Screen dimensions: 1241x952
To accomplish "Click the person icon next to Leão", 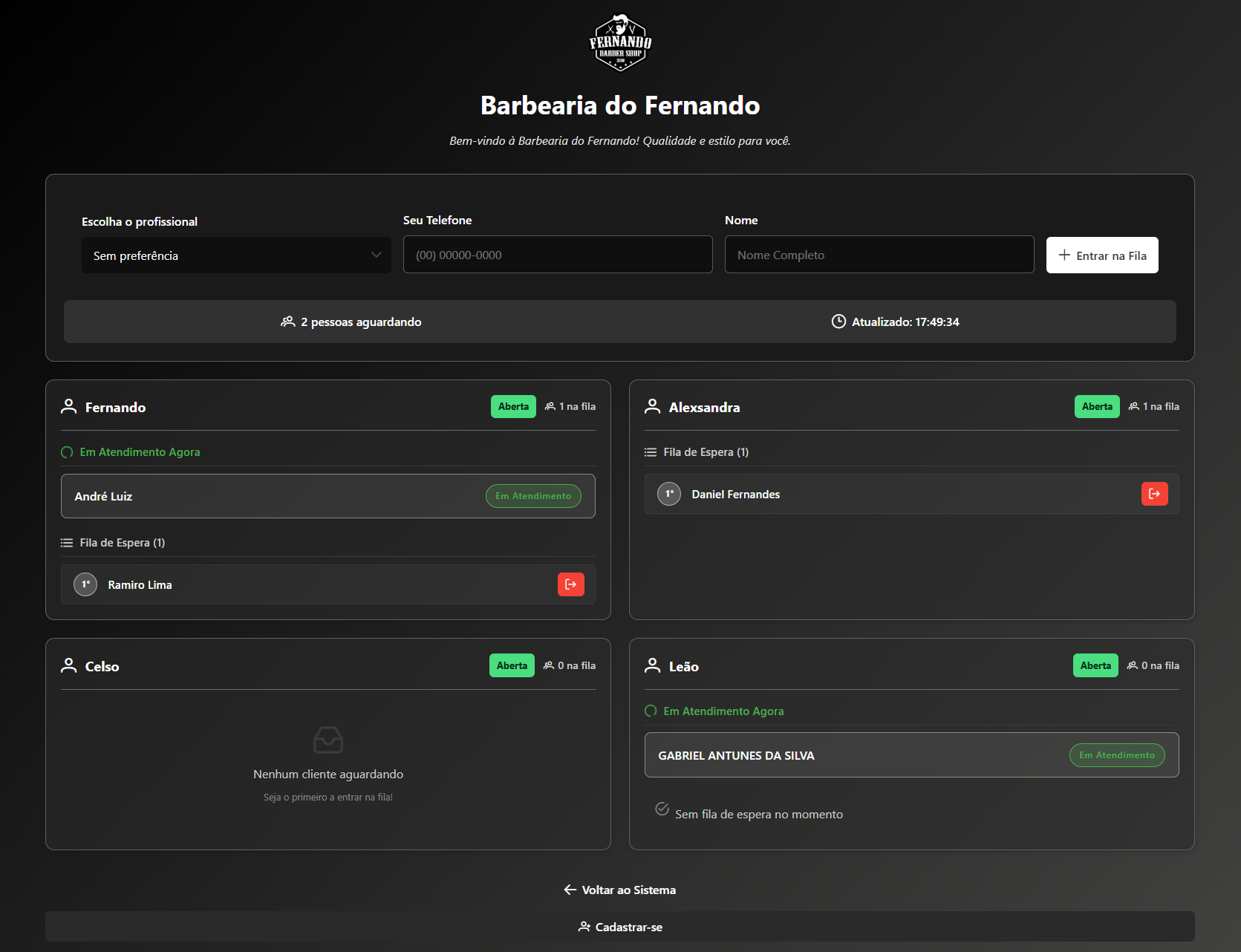I will coord(653,665).
